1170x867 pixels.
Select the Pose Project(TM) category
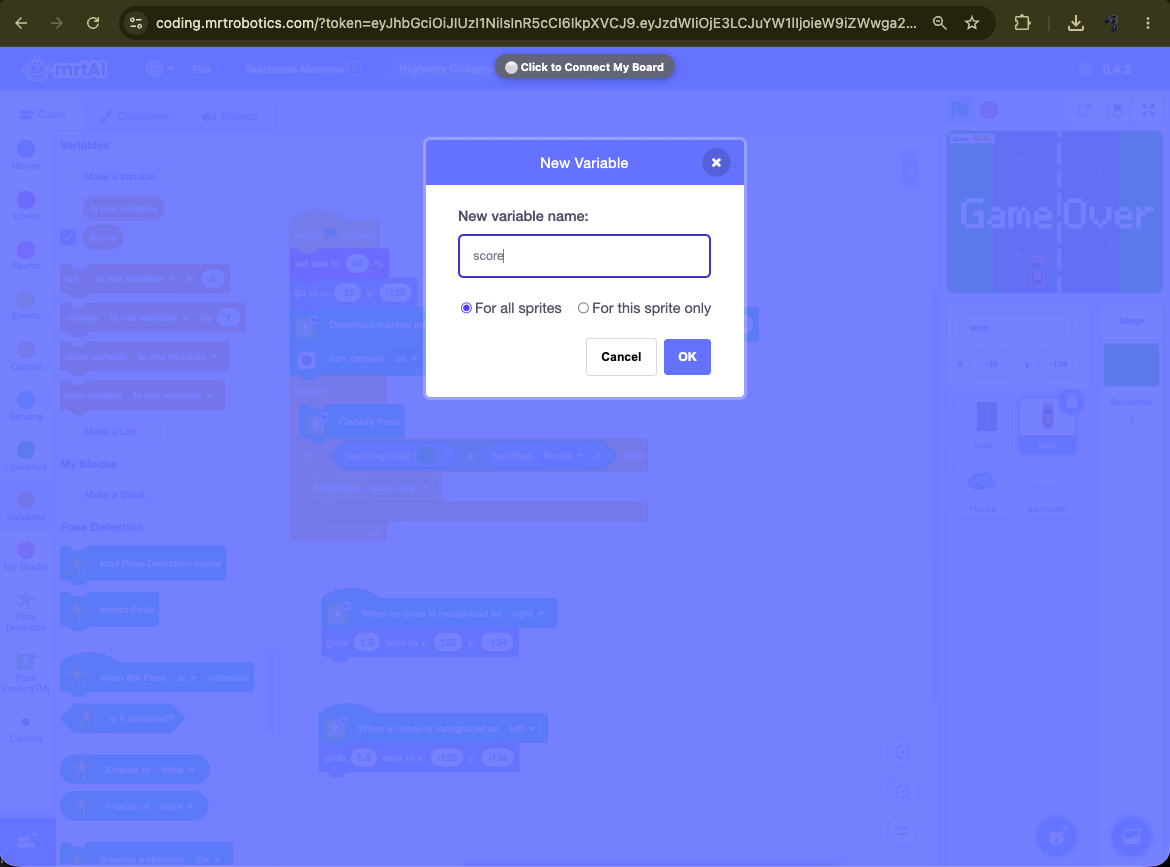click(x=26, y=672)
